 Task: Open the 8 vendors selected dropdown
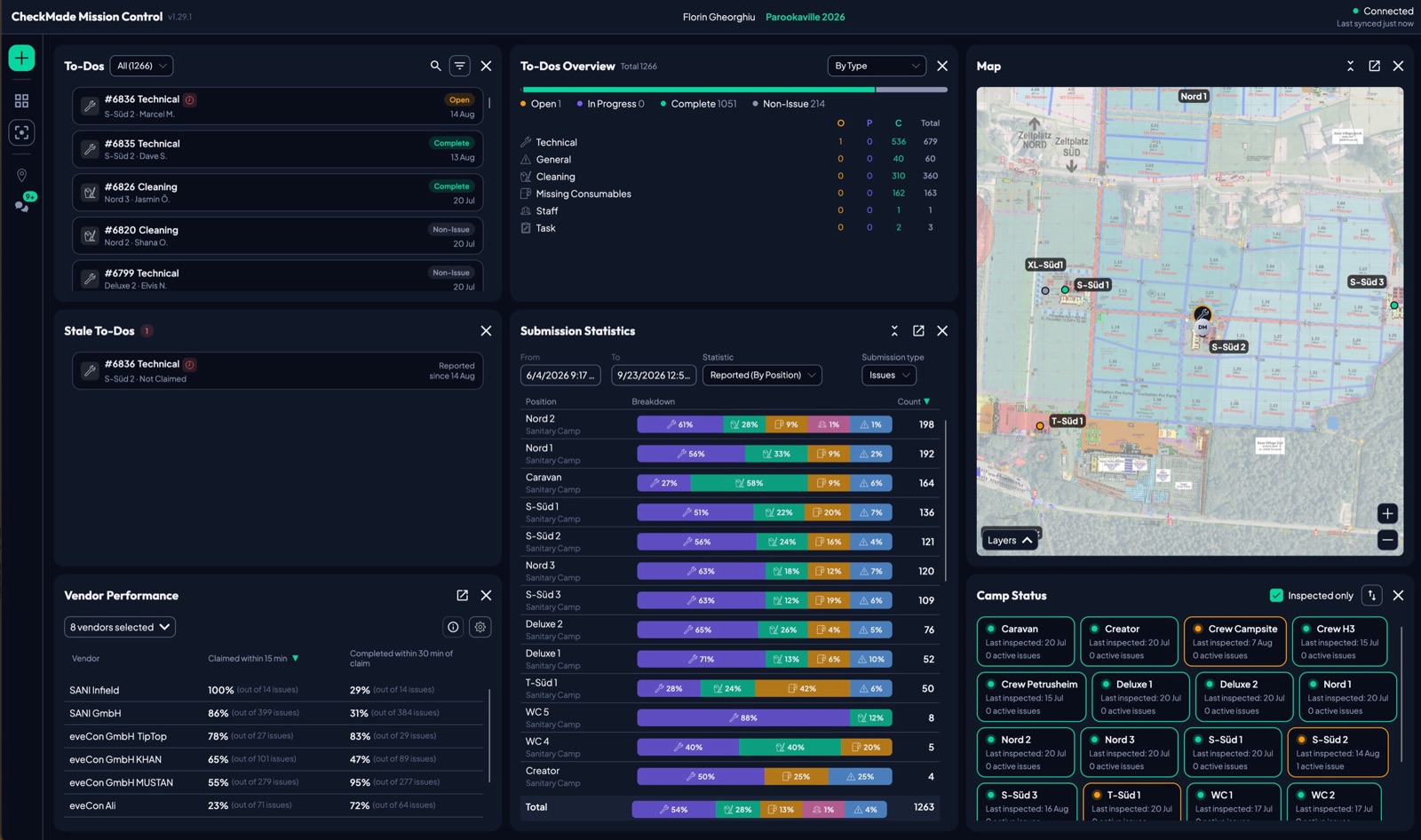[120, 627]
